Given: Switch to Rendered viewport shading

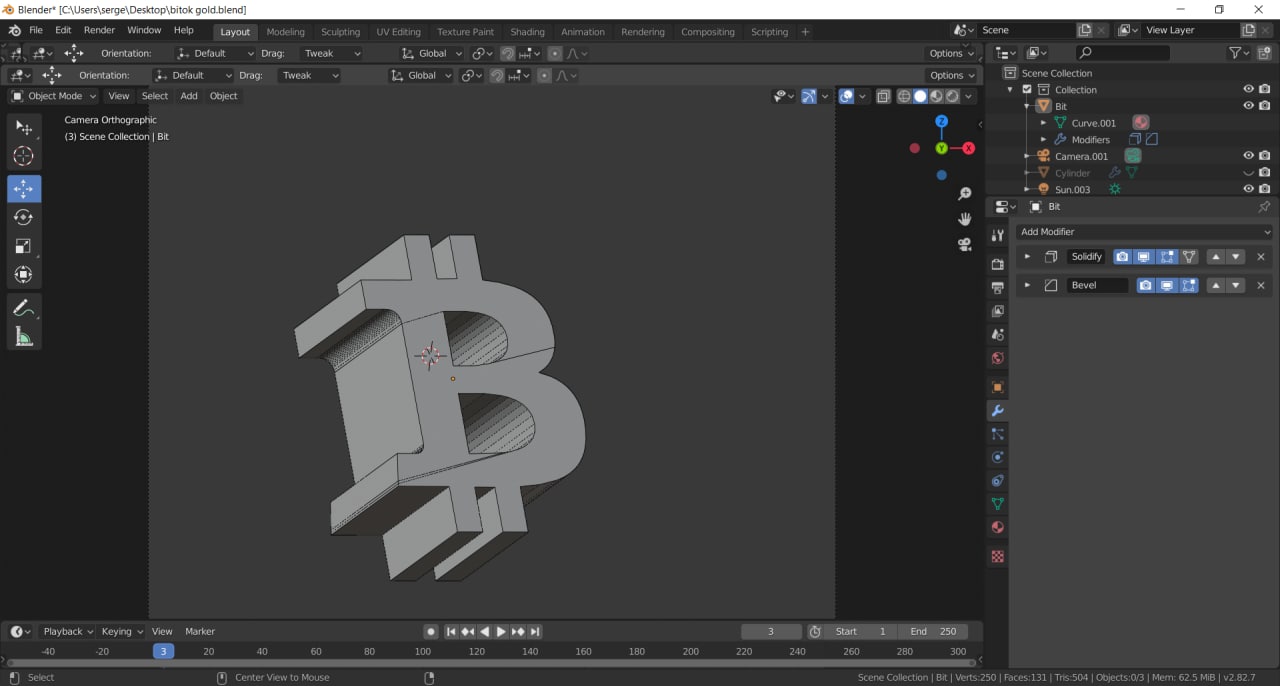Looking at the screenshot, I should (x=952, y=96).
